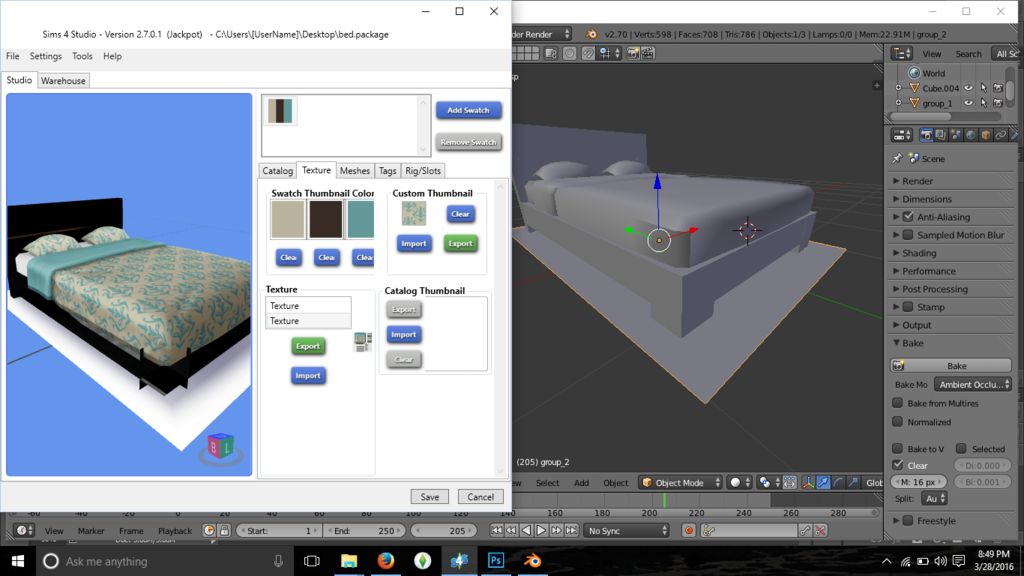Switch to the Rig/Slots tab
The width and height of the screenshot is (1024, 576).
pyautogui.click(x=423, y=170)
